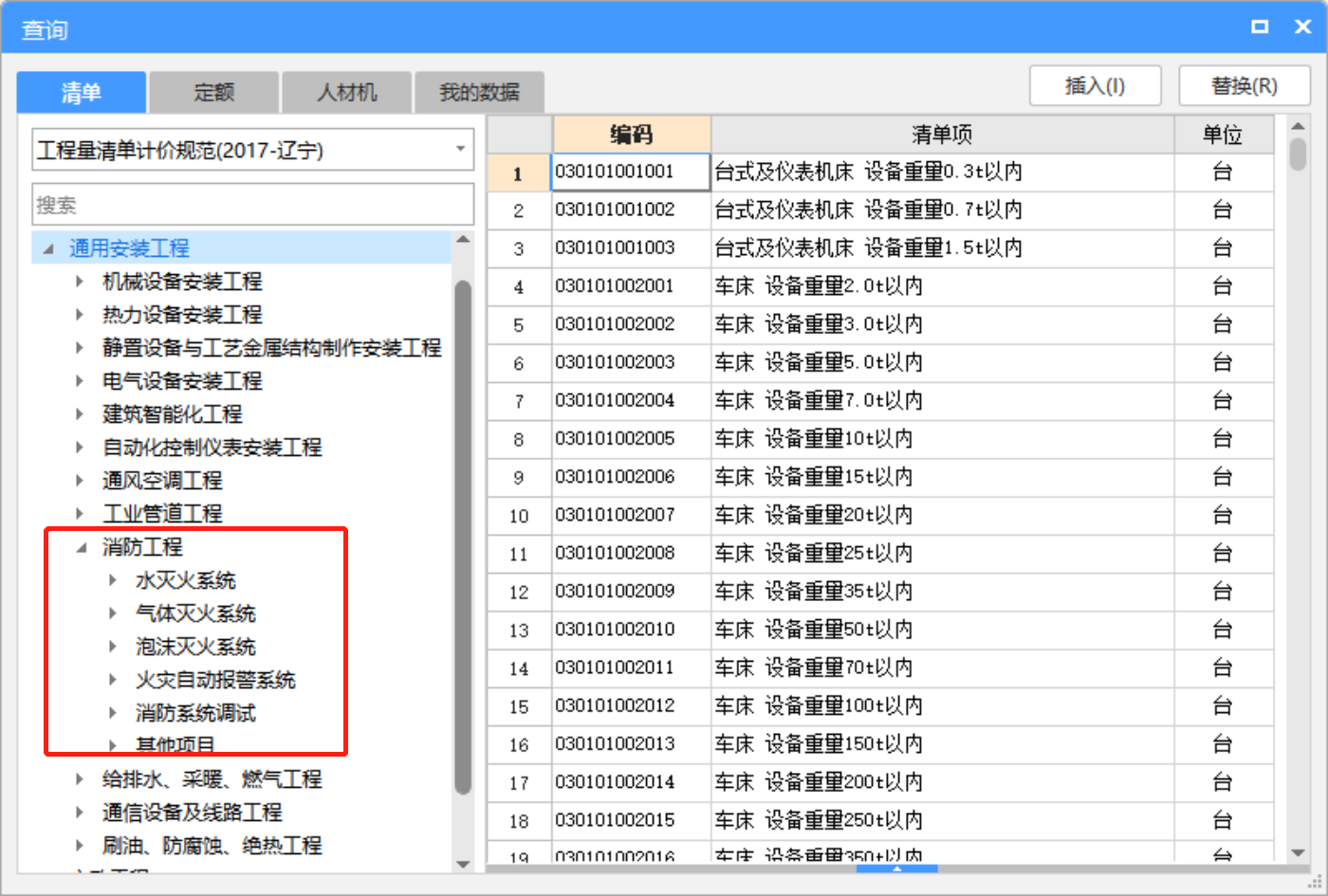Expand 消防系统调试 arrow
This screenshot has width=1328, height=896.
click(113, 713)
